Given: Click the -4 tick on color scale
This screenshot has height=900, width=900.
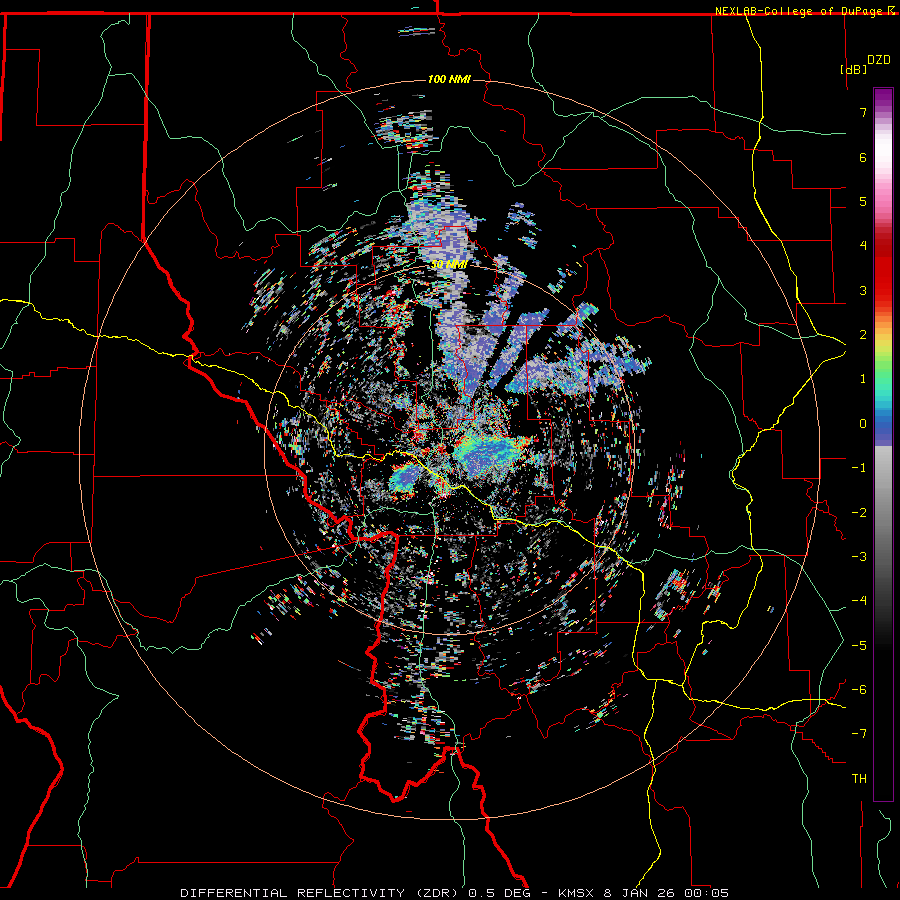Looking at the screenshot, I should (859, 601).
